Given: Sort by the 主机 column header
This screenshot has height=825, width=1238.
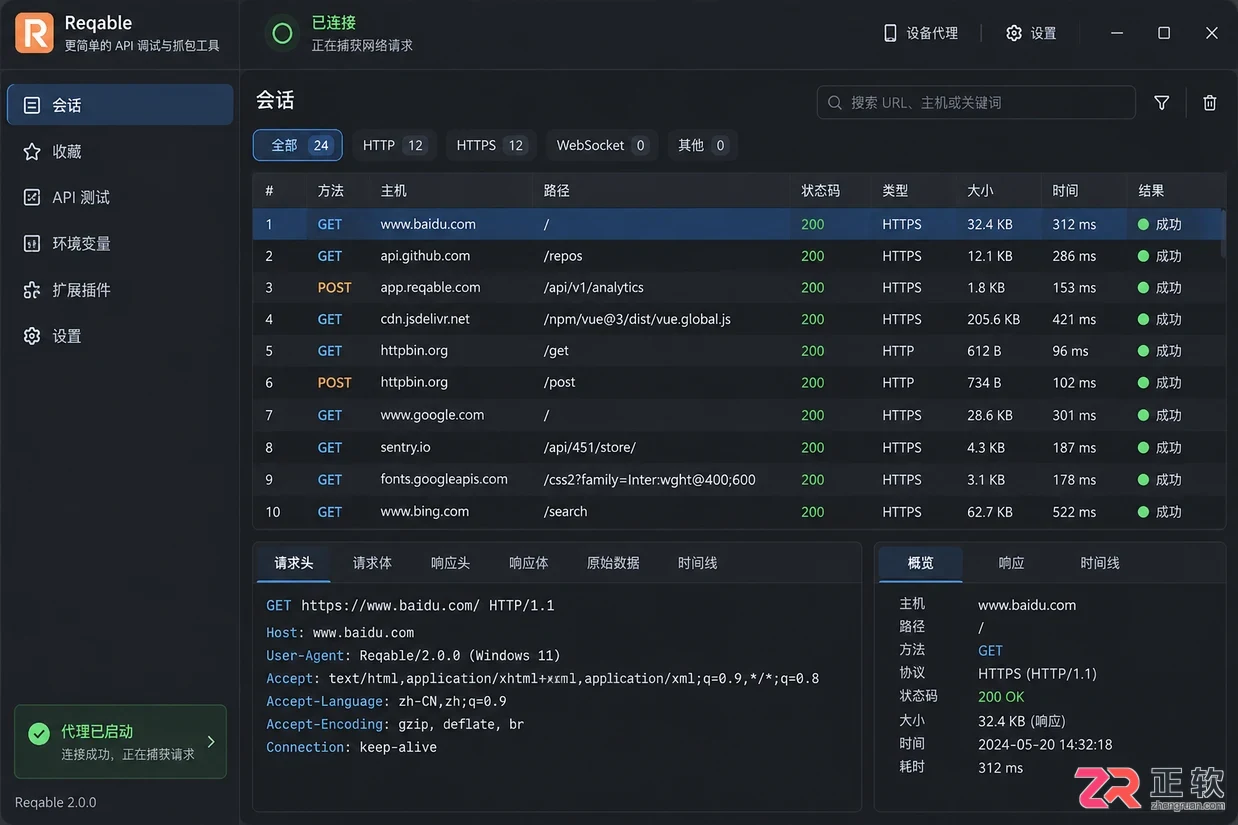Looking at the screenshot, I should 394,190.
